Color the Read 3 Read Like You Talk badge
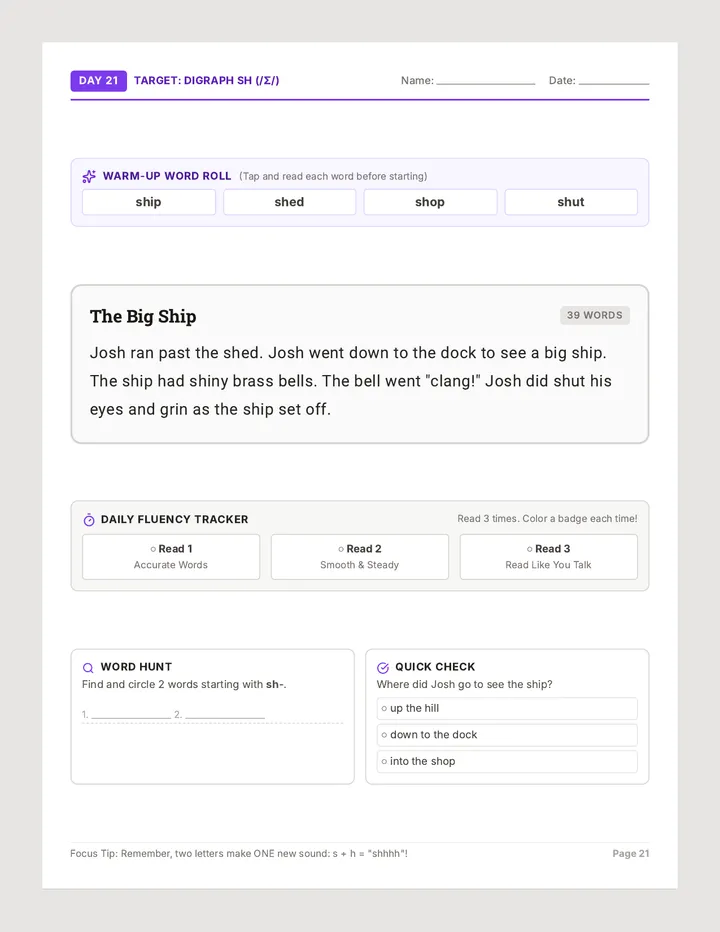This screenshot has width=720, height=932. click(x=549, y=557)
